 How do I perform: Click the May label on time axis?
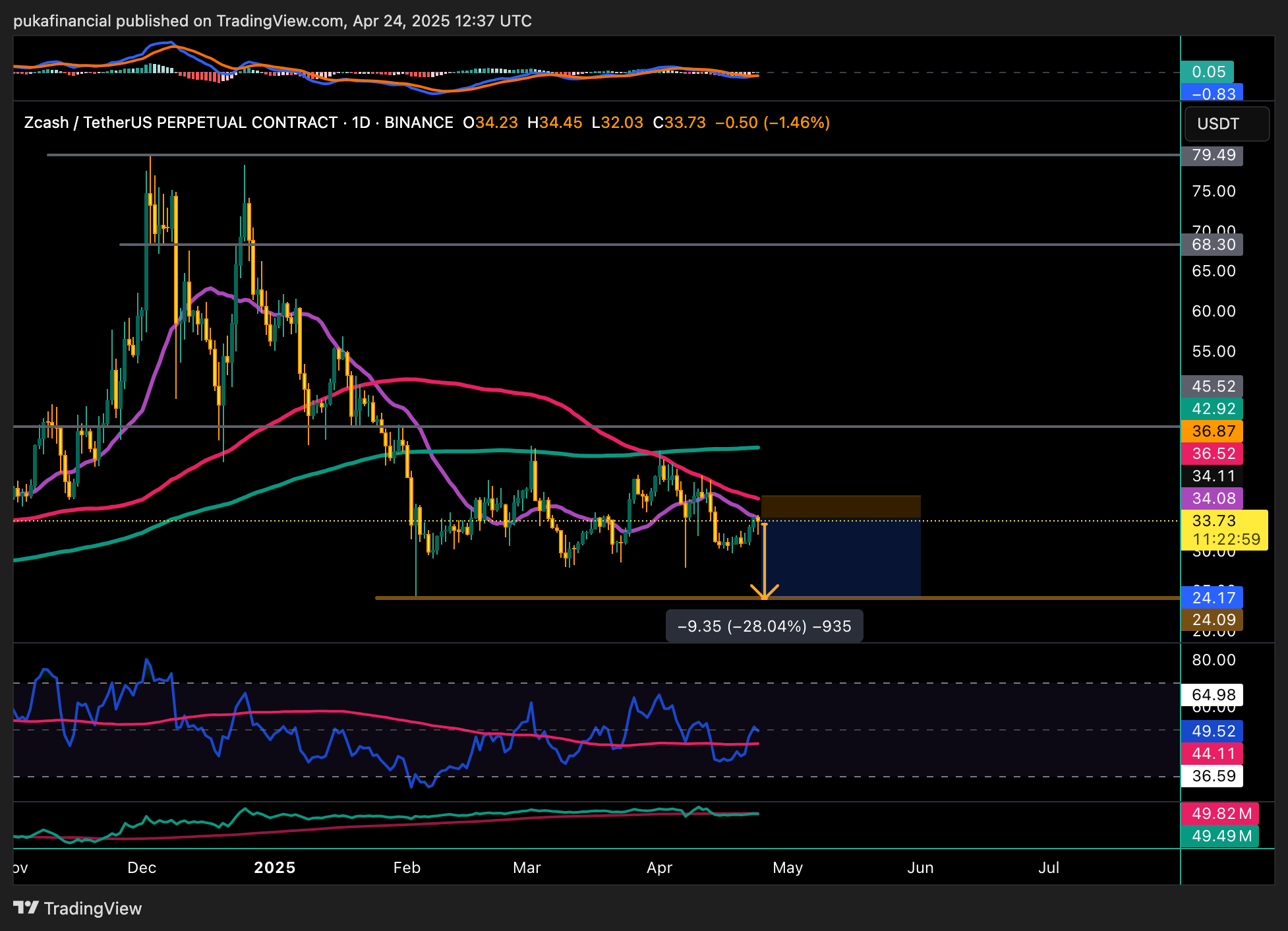[x=788, y=868]
